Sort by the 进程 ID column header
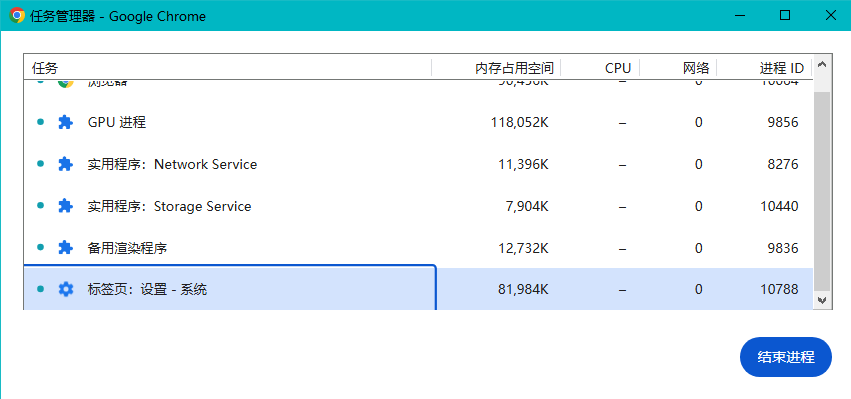Viewport: 851px width, 399px height. tap(765, 68)
